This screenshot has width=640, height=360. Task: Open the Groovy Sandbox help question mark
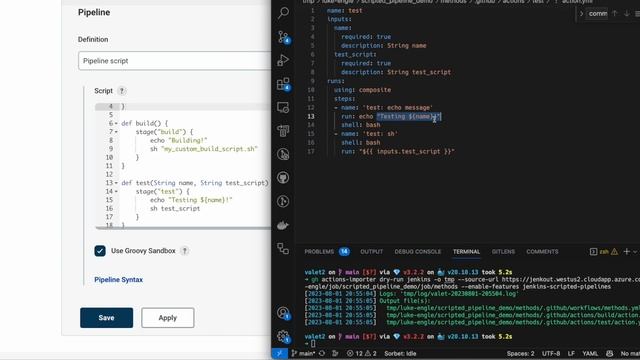[184, 251]
